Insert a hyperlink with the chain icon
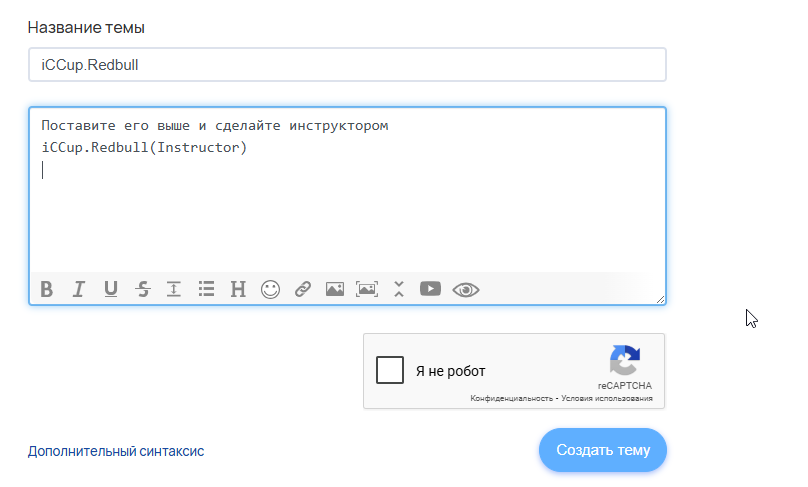This screenshot has height=487, width=808. point(302,289)
